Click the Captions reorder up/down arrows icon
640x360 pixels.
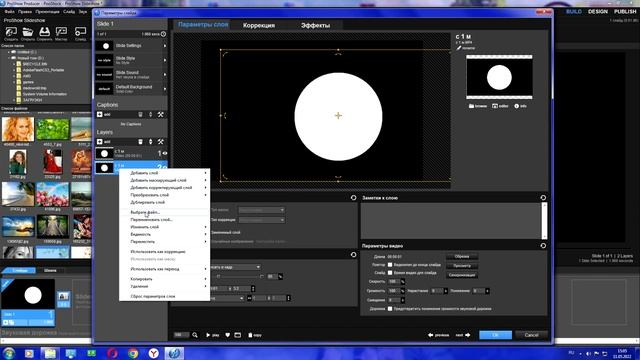coord(150,115)
